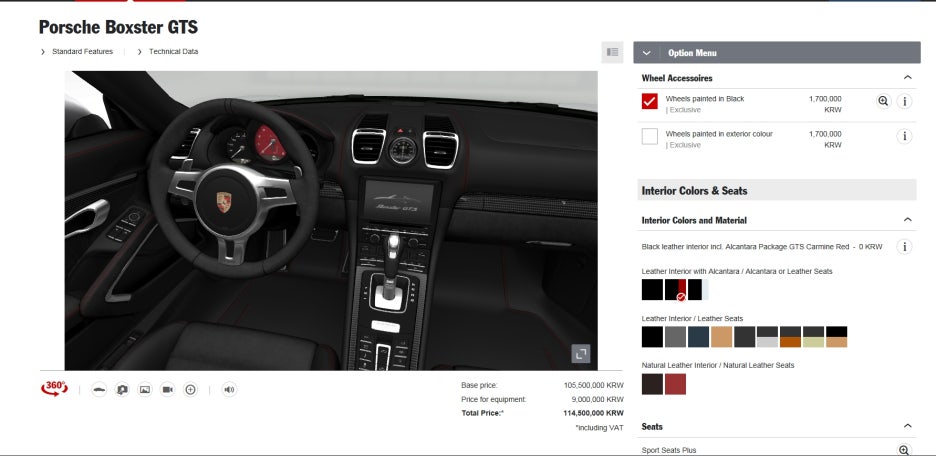Select dark brown natural leather swatch
This screenshot has height=456, width=936.
(x=652, y=384)
